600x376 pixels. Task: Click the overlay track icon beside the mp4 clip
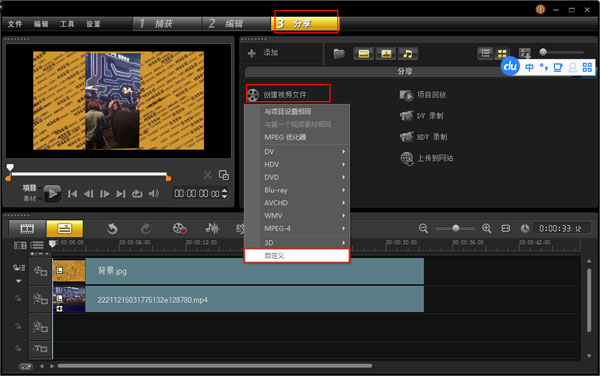40,298
